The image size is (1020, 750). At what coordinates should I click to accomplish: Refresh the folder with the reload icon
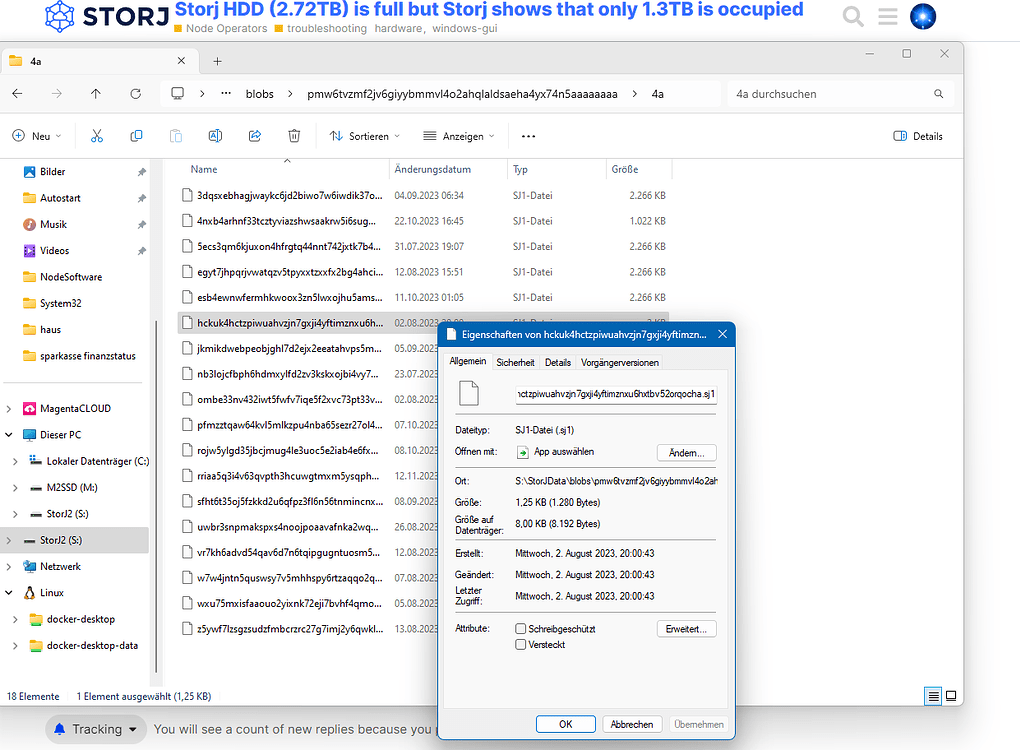point(135,92)
